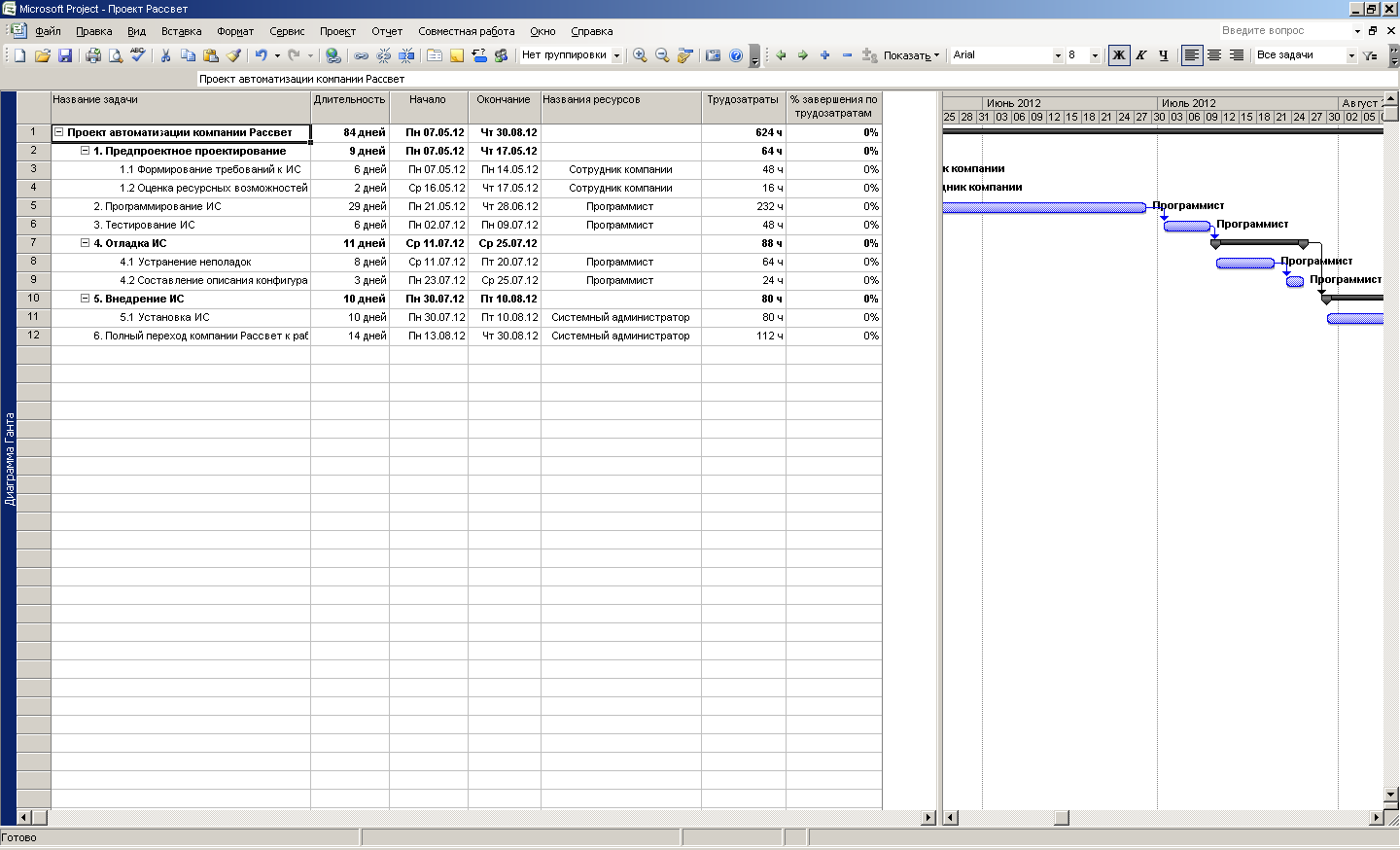Copy picture with camera icon
Screen dimensions: 1400x850
pyautogui.click(x=713, y=55)
